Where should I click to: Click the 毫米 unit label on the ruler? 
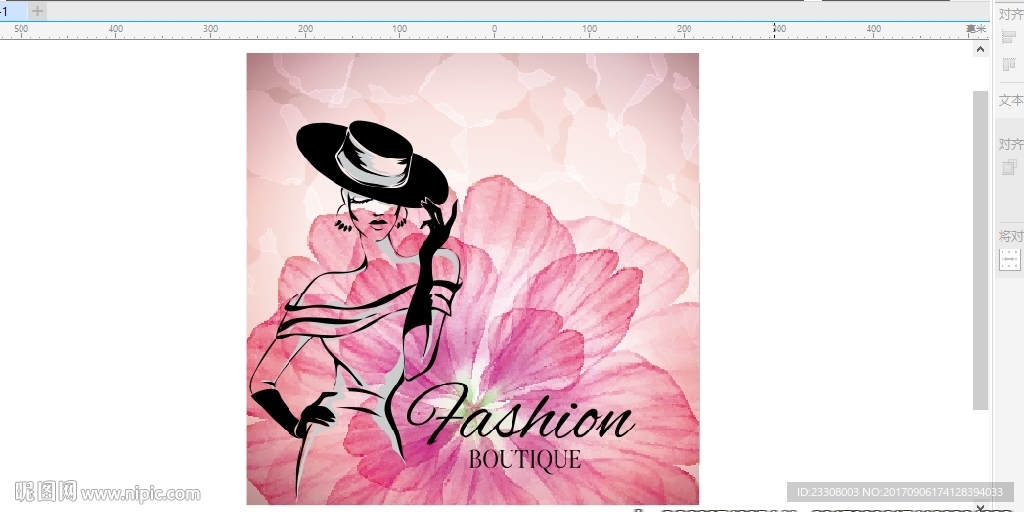975,30
